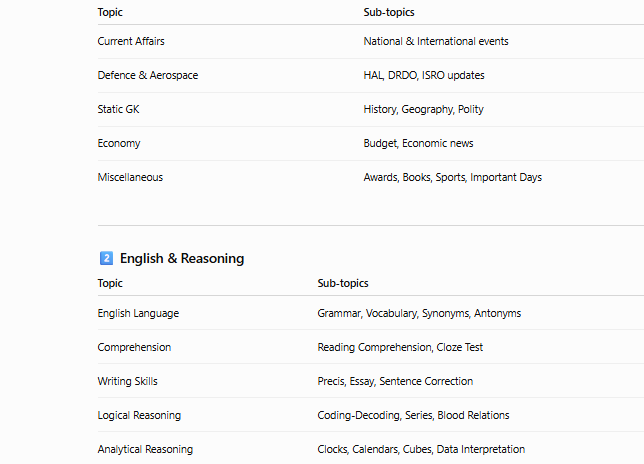
Task: Select History, Geography, Polity cell
Action: coord(423,109)
